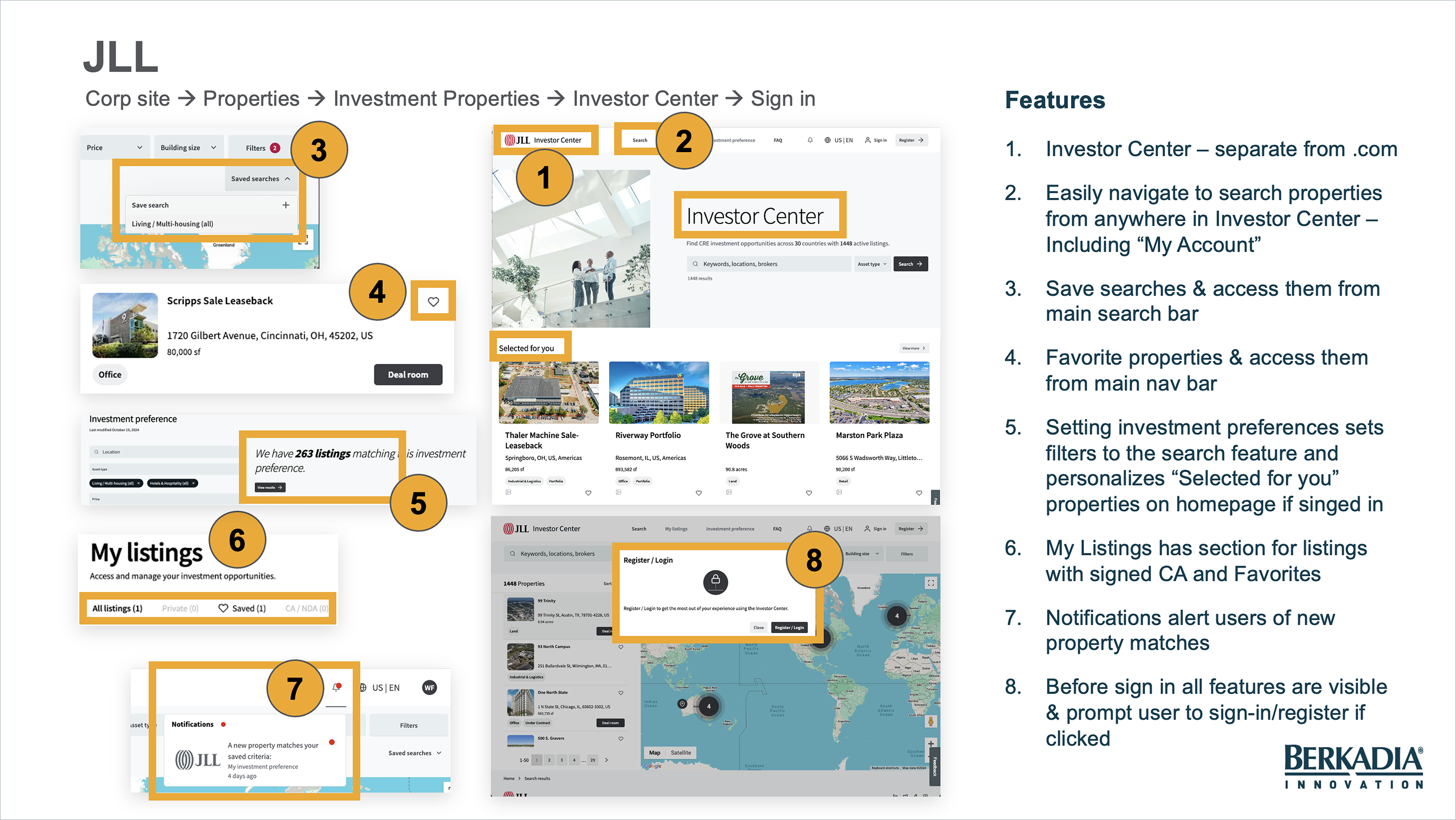Click the cluster marker 4 over Australia
Viewport: 1456px width, 820px height.
tap(708, 706)
